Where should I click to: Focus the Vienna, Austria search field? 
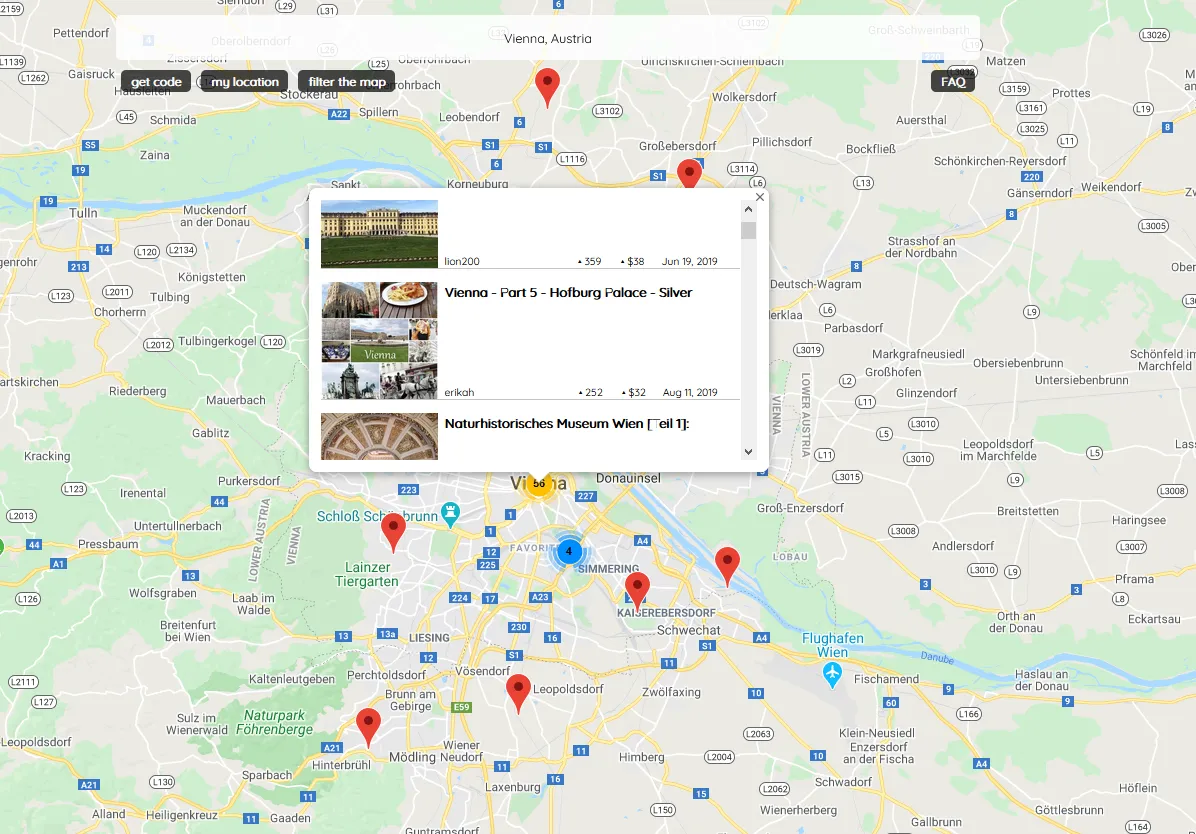point(548,38)
